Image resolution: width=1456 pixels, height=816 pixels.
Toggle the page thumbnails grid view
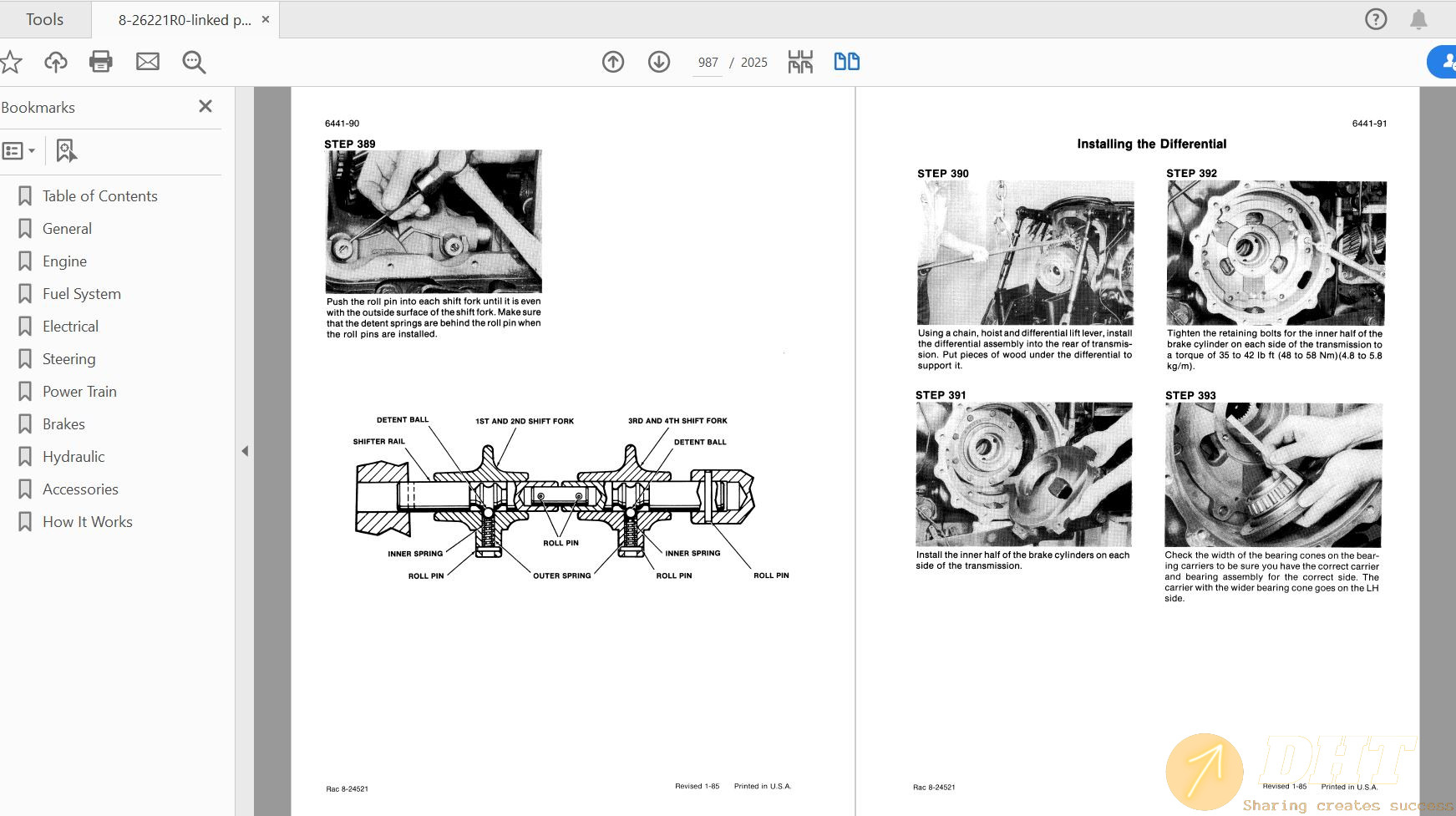coord(799,61)
